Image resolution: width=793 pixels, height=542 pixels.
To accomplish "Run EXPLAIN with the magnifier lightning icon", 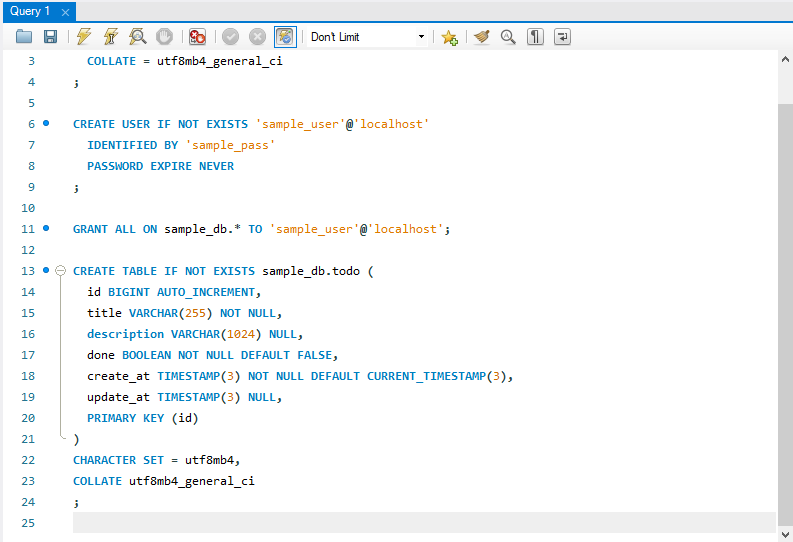I will tap(137, 37).
